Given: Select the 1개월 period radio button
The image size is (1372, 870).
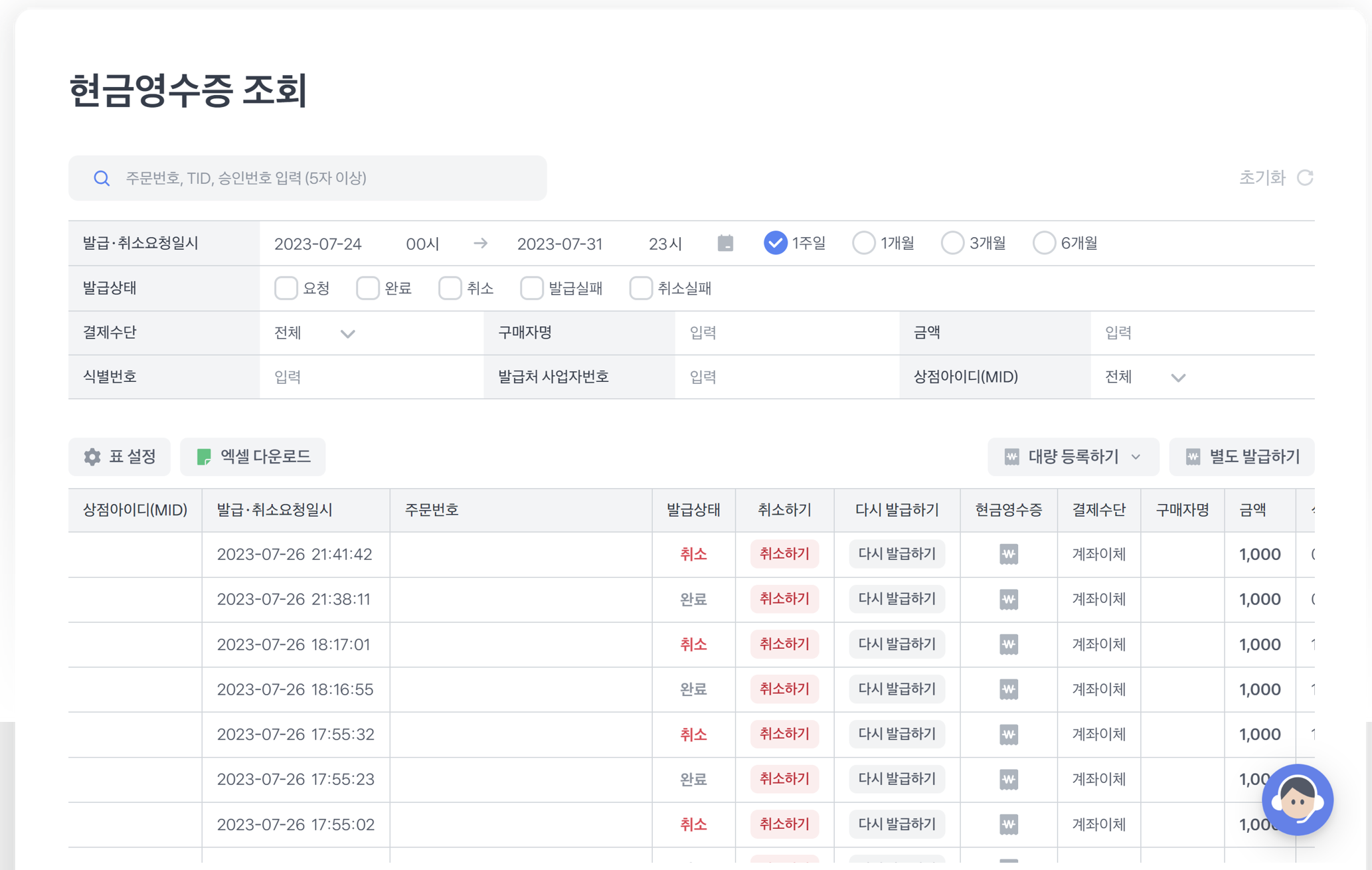Looking at the screenshot, I should click(863, 243).
